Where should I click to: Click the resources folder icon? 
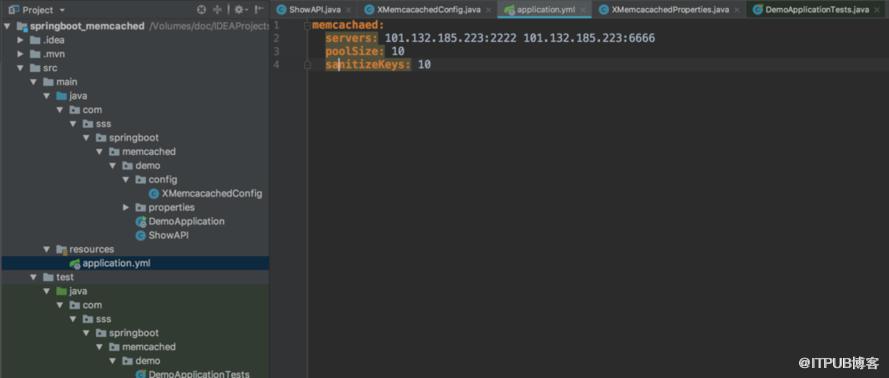point(61,249)
